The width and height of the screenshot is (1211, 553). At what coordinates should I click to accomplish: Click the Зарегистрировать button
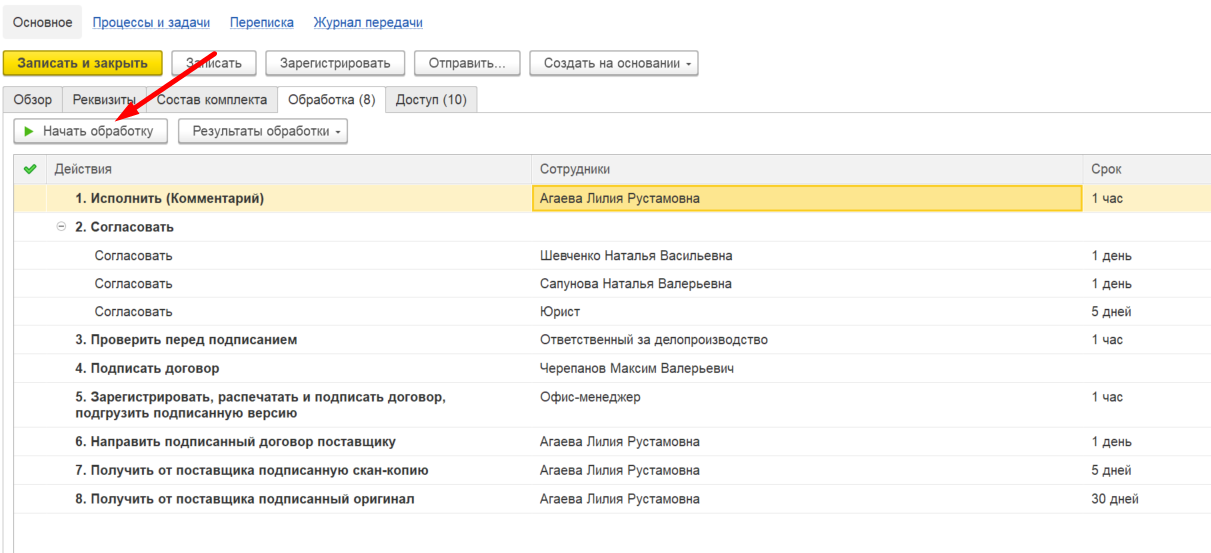[x=335, y=63]
